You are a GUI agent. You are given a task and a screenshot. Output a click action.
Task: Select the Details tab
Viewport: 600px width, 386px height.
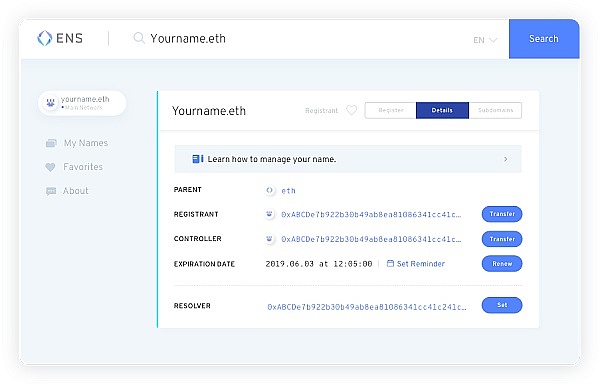(442, 110)
